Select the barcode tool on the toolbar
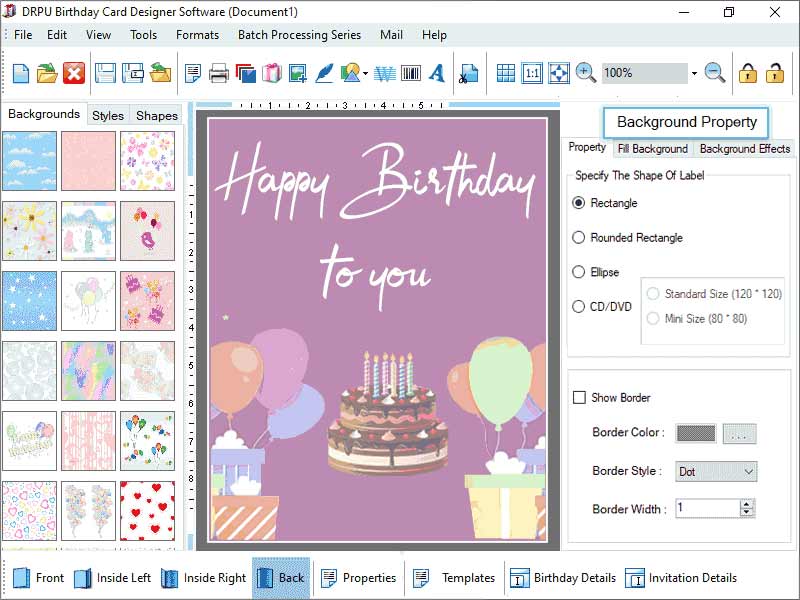The image size is (800, 600). 413,73
